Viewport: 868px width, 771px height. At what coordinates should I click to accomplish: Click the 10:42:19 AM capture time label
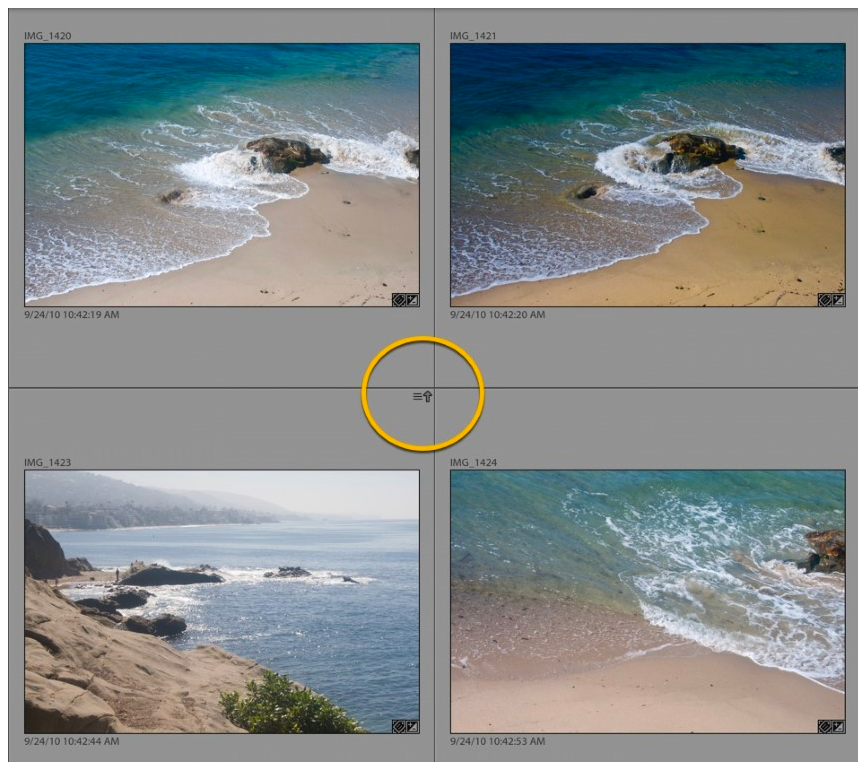[x=72, y=315]
